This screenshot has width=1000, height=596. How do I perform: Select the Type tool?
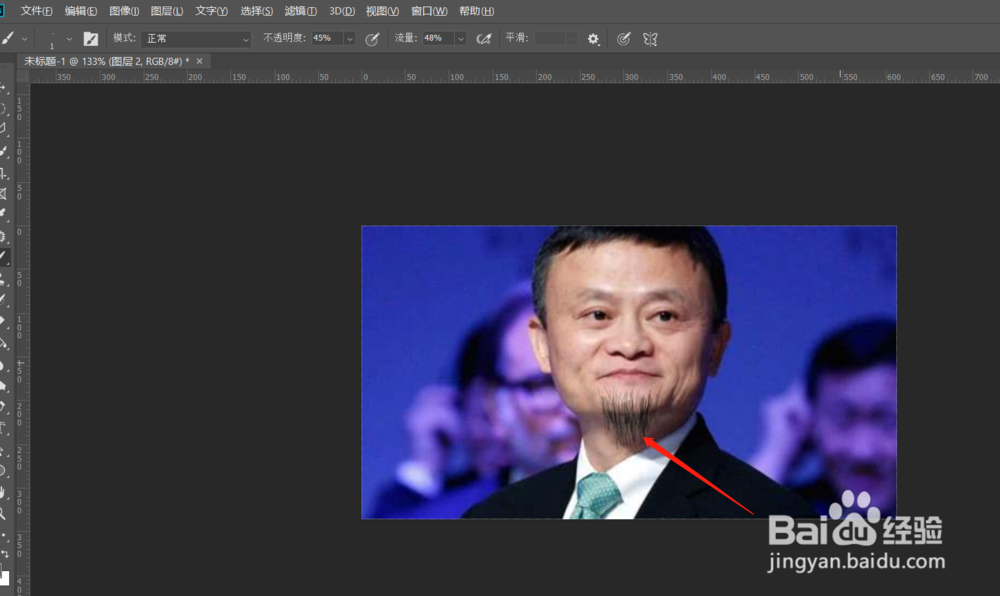click(x=3, y=428)
